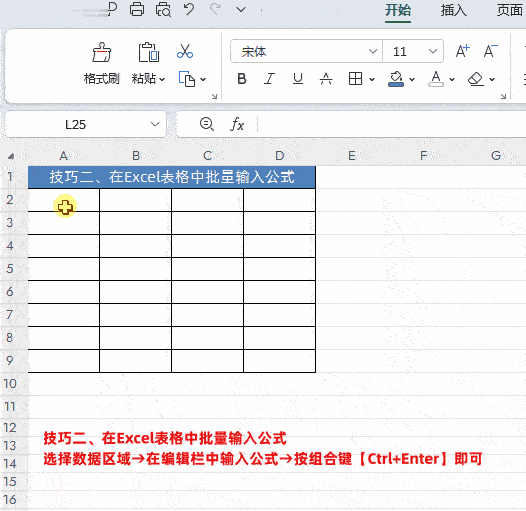Select column C header
Screen dimensions: 526x511
(x=207, y=156)
